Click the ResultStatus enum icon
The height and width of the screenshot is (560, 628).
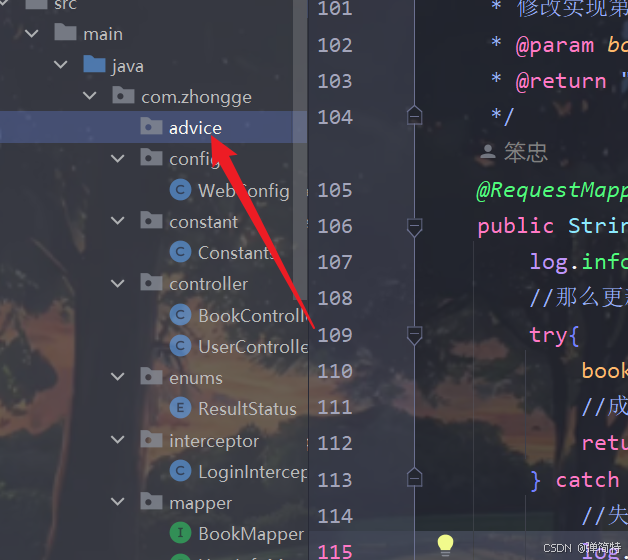[180, 408]
